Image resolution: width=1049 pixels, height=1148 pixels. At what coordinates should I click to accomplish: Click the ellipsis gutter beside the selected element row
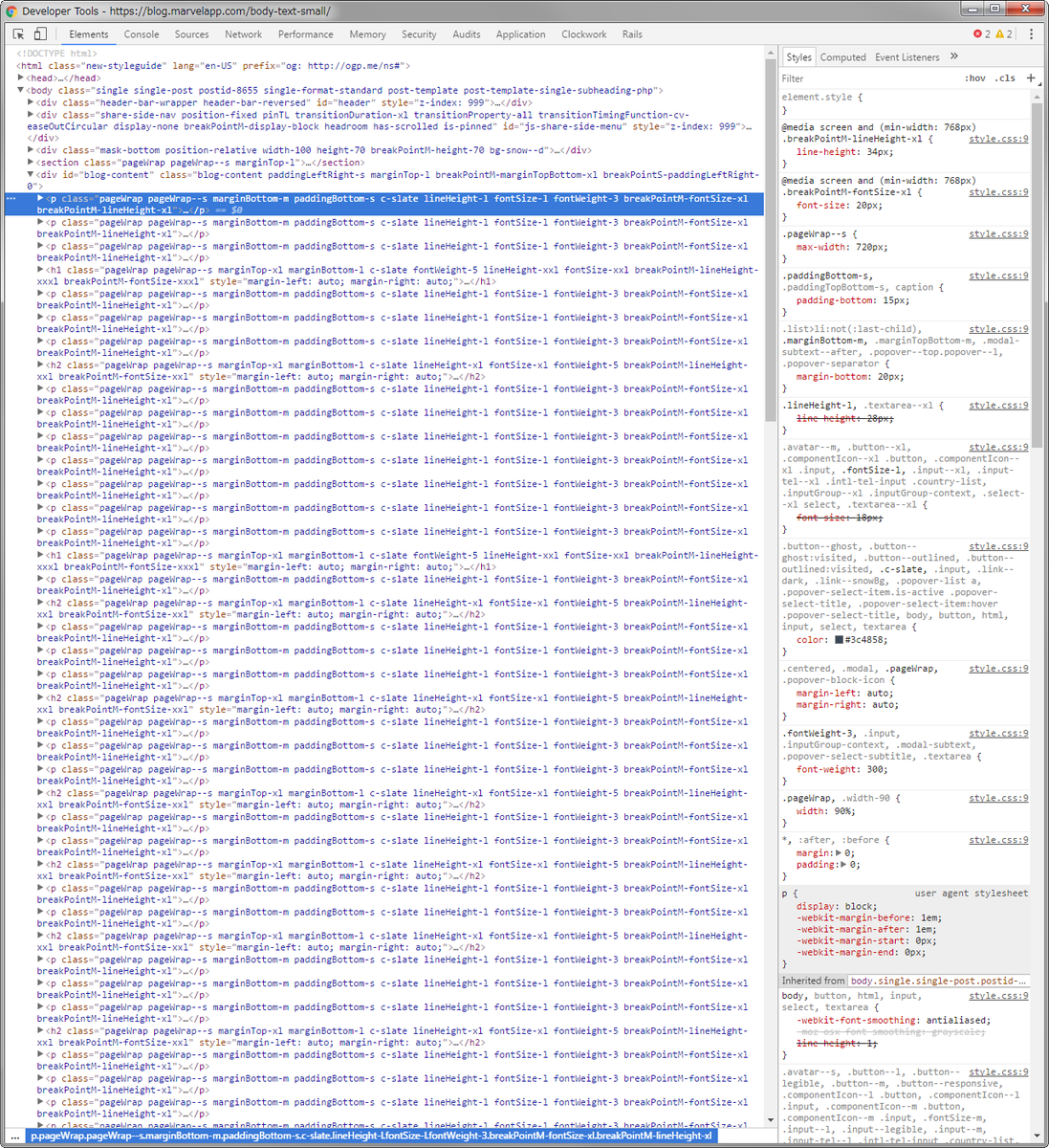coord(11,198)
